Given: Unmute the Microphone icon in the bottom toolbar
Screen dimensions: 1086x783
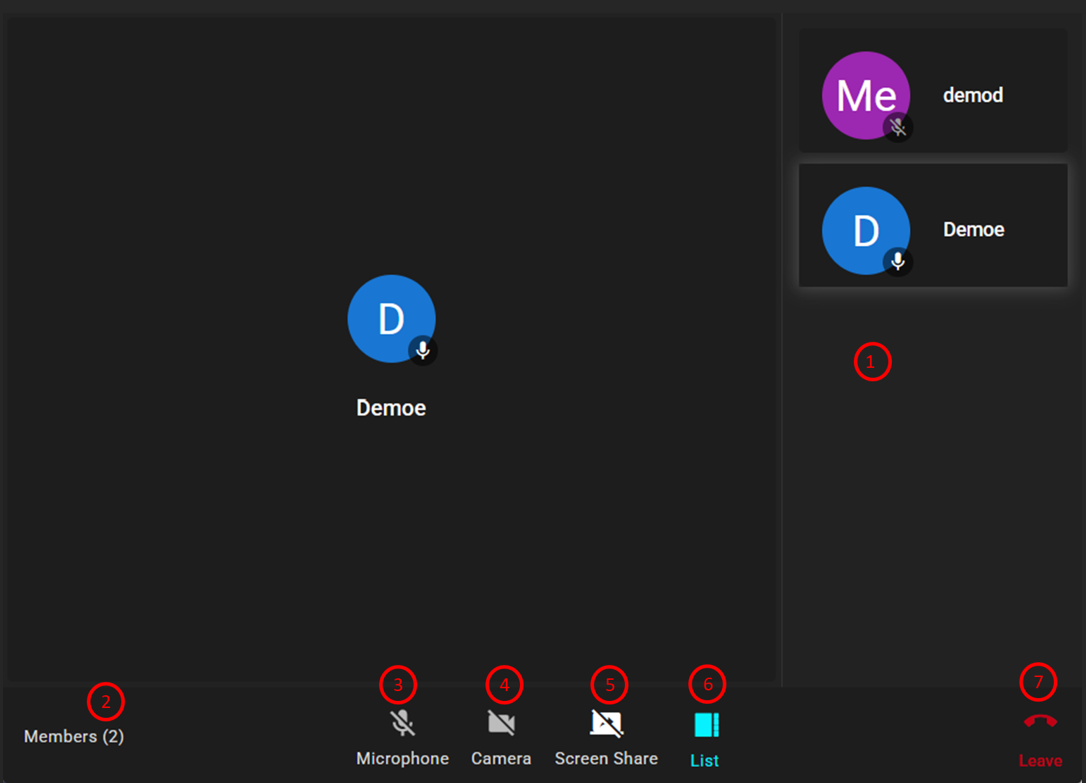Looking at the screenshot, I should [402, 723].
